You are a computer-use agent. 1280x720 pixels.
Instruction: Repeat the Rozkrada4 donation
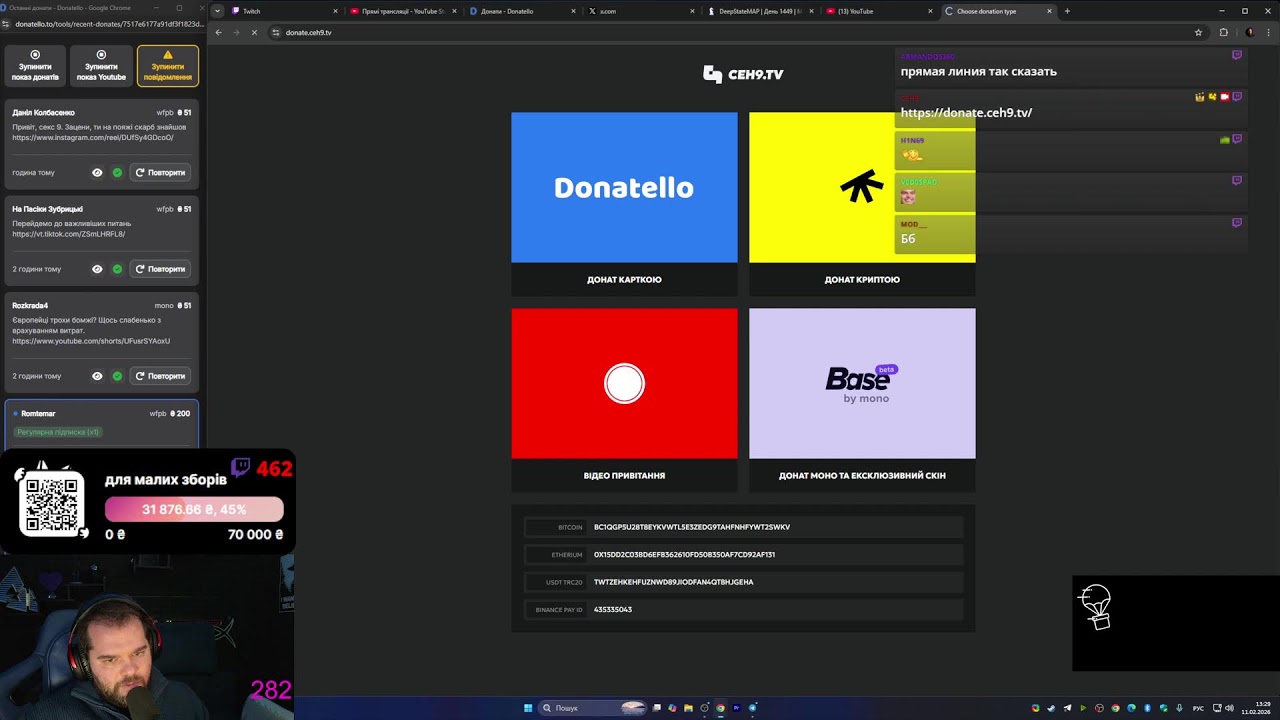tap(160, 376)
